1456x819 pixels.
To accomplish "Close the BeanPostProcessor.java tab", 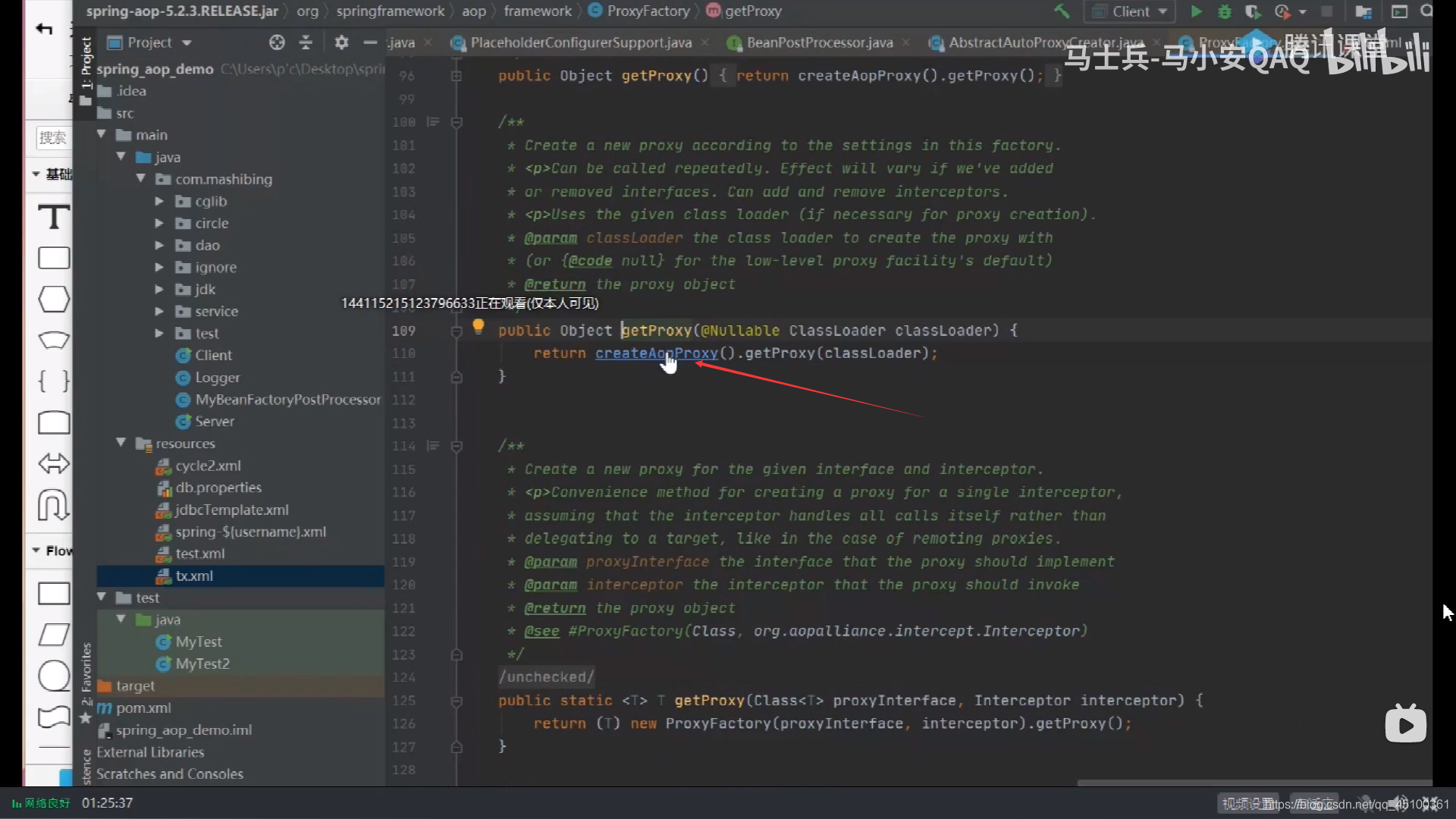I will coord(905,42).
